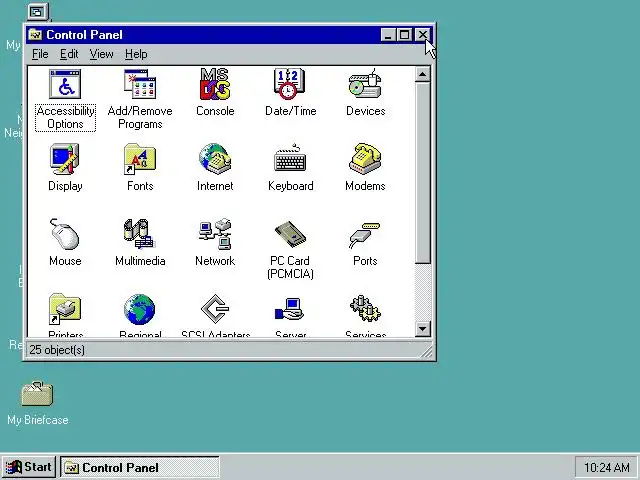Select the Fonts folder icon

tap(140, 159)
